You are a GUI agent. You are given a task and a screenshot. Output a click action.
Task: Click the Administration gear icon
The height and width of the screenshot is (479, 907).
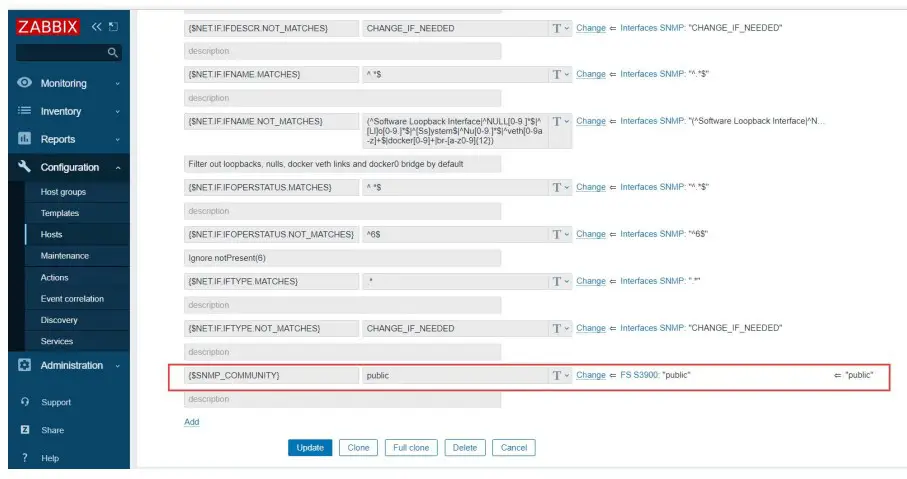(24, 365)
